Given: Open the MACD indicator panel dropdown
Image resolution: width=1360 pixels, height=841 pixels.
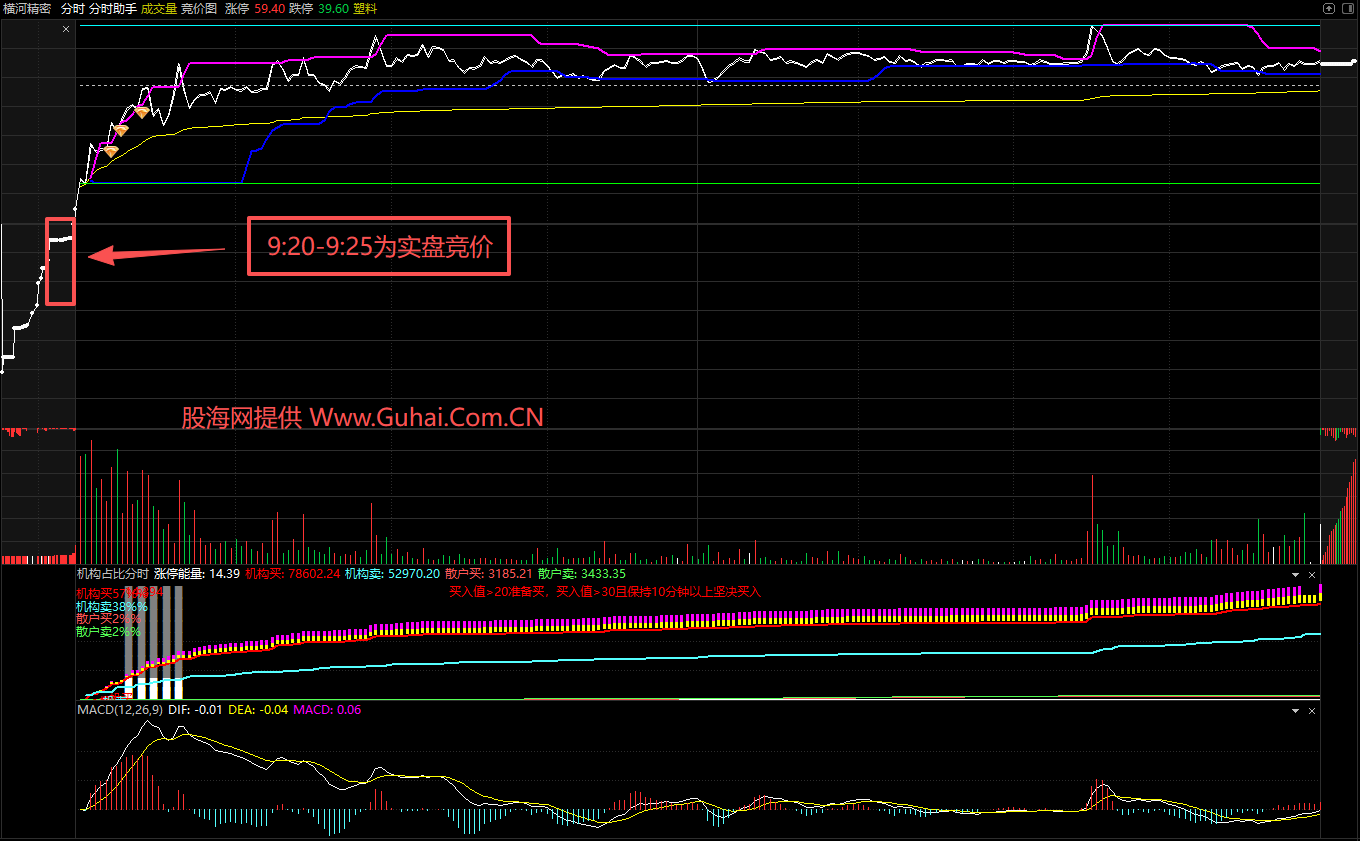Looking at the screenshot, I should pos(1296,710).
